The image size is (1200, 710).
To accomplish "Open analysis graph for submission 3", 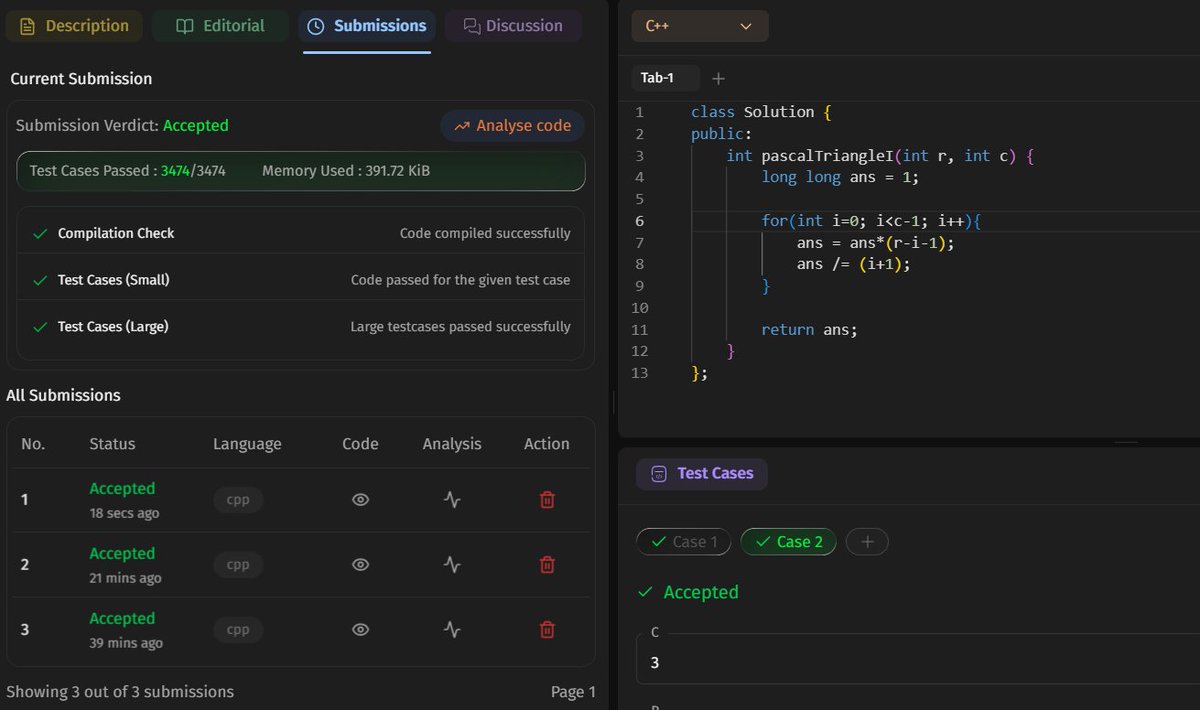I will (x=452, y=630).
